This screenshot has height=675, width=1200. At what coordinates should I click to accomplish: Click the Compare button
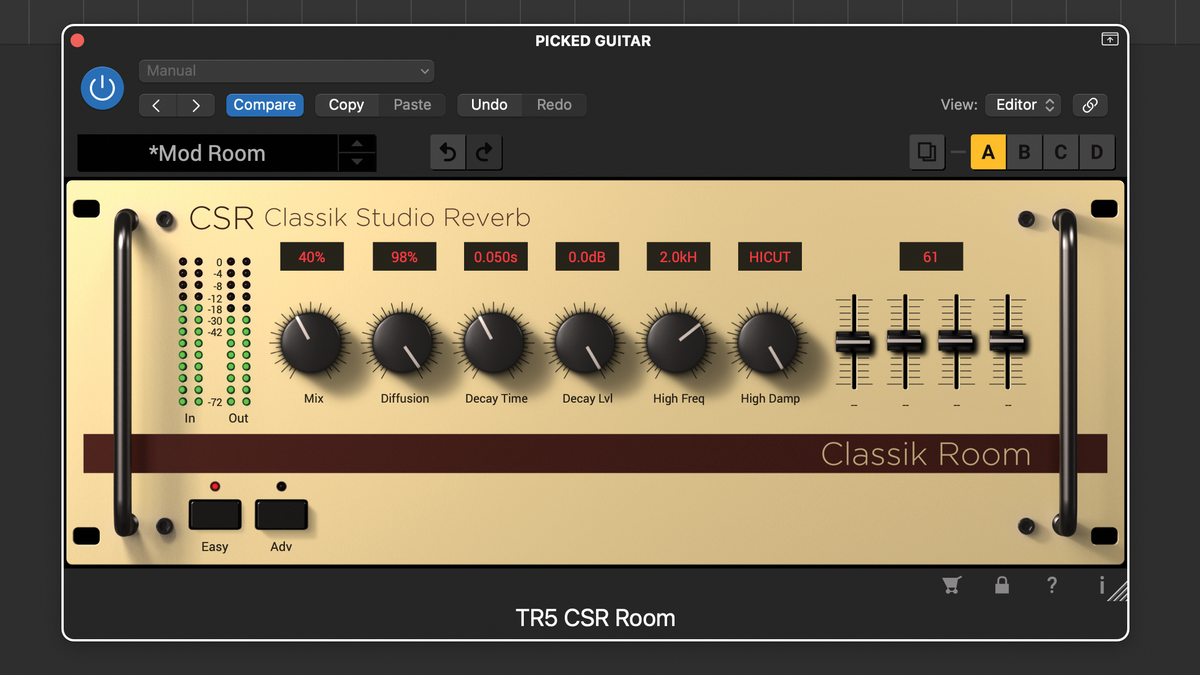point(264,104)
